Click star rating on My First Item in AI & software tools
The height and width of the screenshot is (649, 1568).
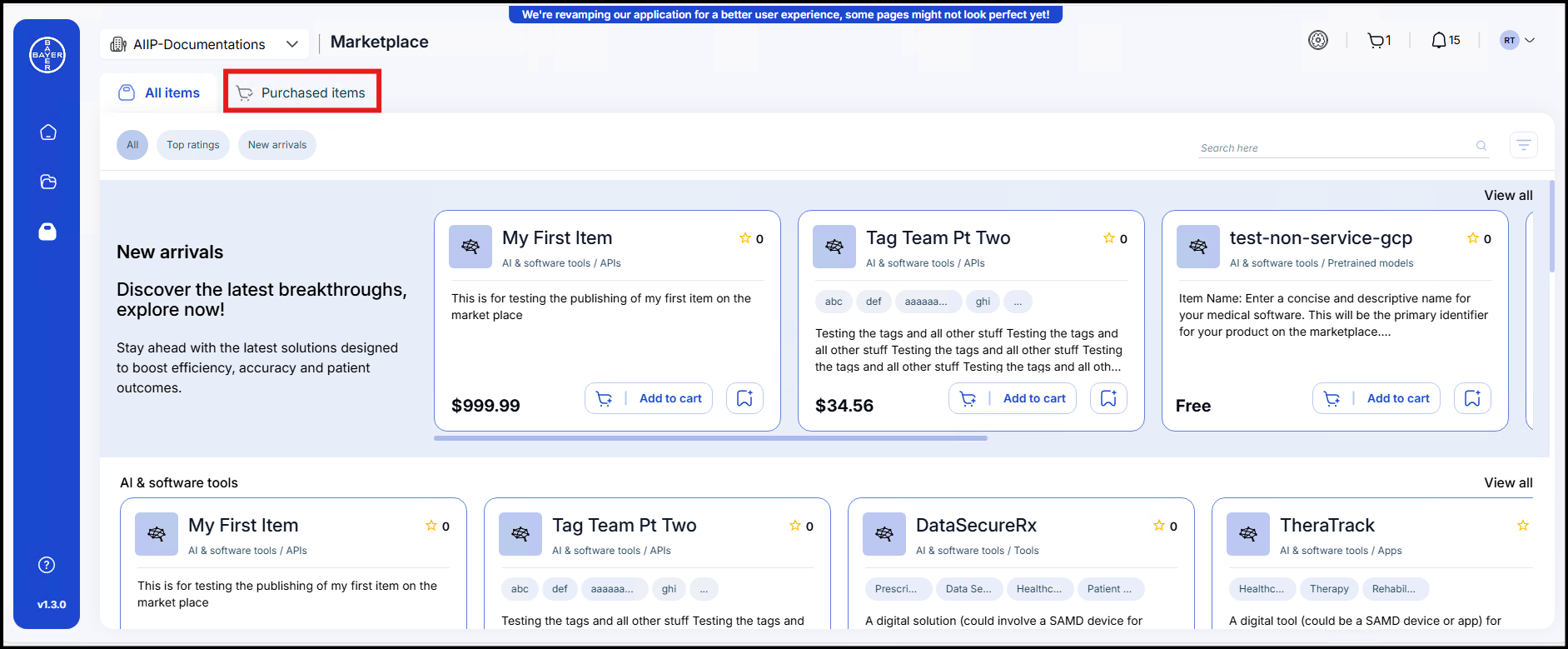tap(431, 526)
